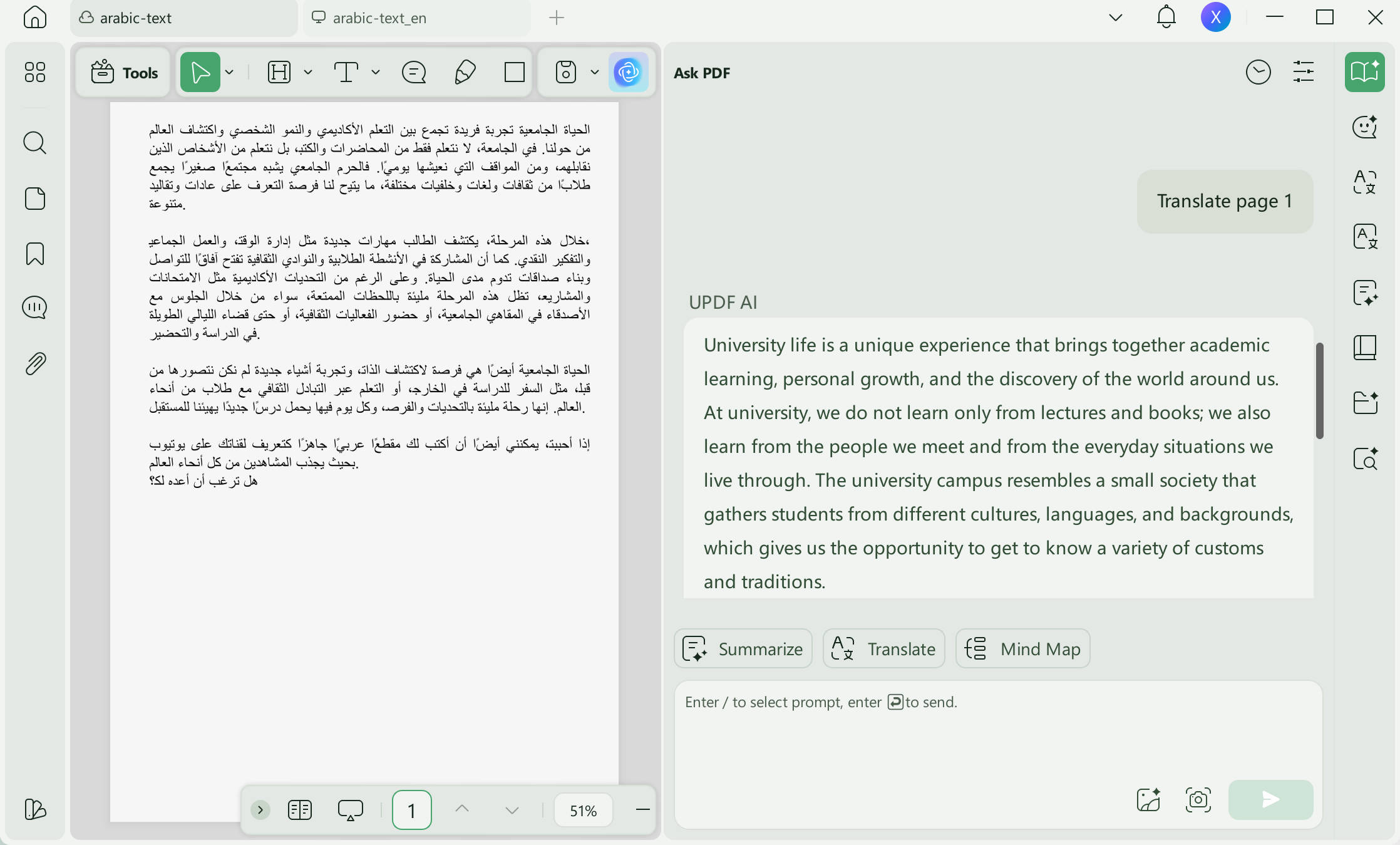Start slideshow presentation mode

[351, 810]
